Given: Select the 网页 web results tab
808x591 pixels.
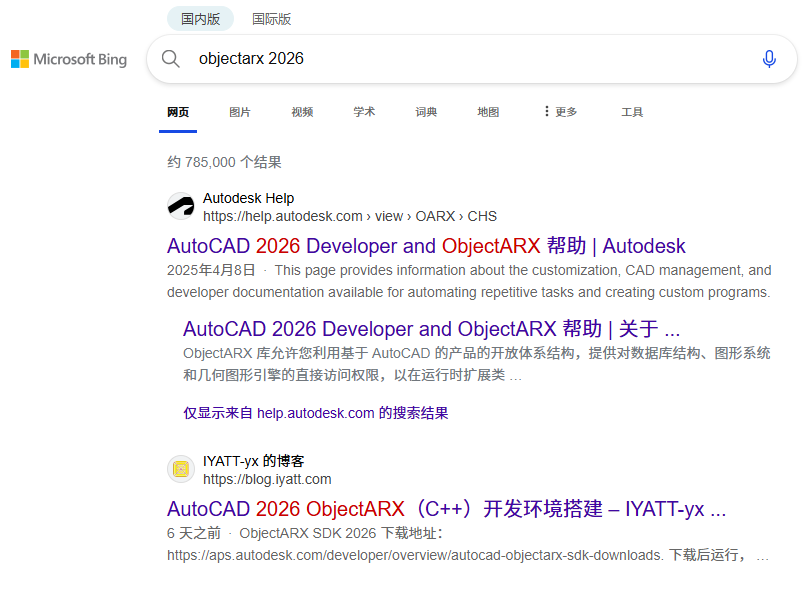Looking at the screenshot, I should tap(178, 112).
